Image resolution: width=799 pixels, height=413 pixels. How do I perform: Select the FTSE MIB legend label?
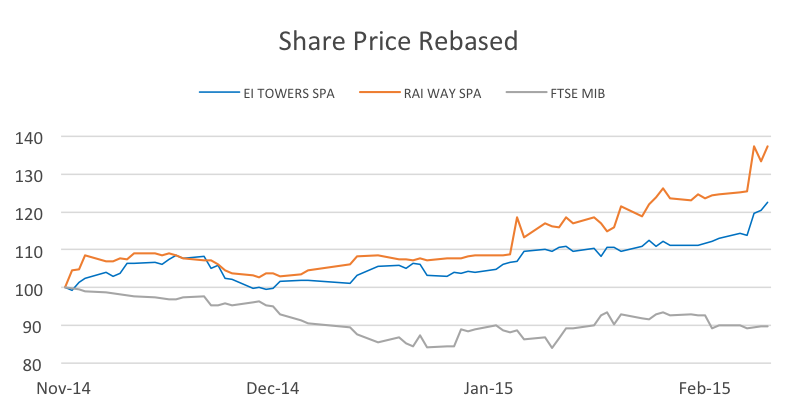point(577,94)
